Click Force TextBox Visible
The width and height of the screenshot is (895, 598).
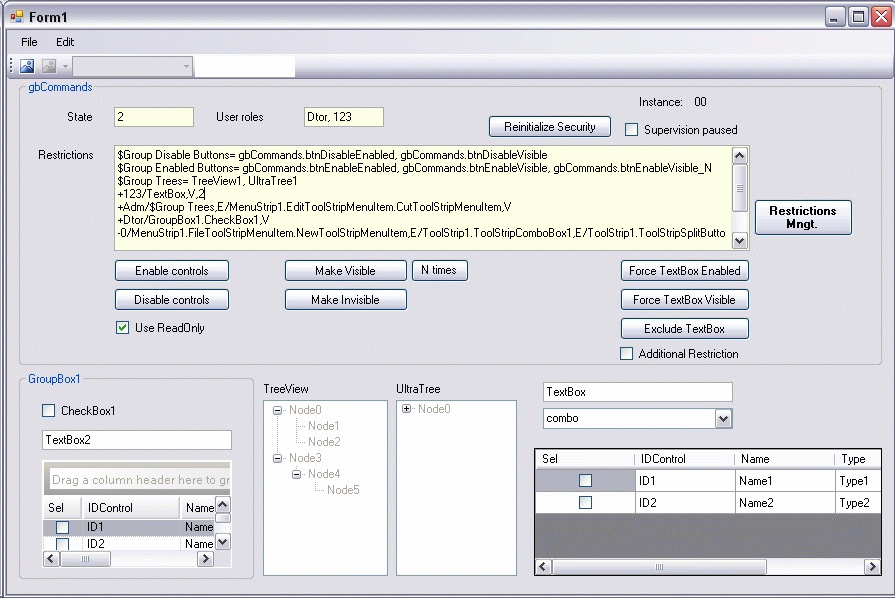pyautogui.click(x=684, y=300)
